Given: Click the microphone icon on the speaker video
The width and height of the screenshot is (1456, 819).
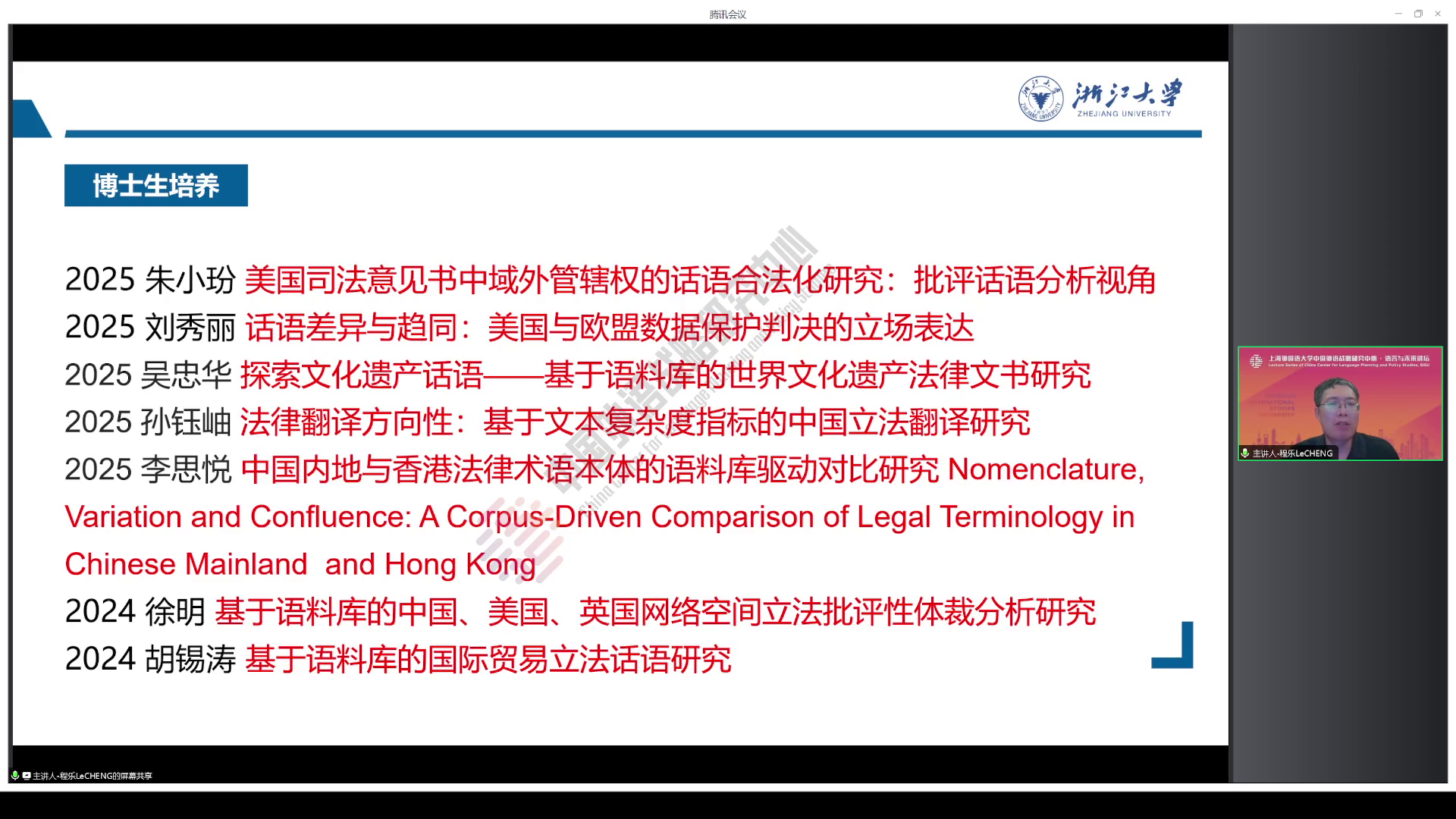Looking at the screenshot, I should (1245, 453).
